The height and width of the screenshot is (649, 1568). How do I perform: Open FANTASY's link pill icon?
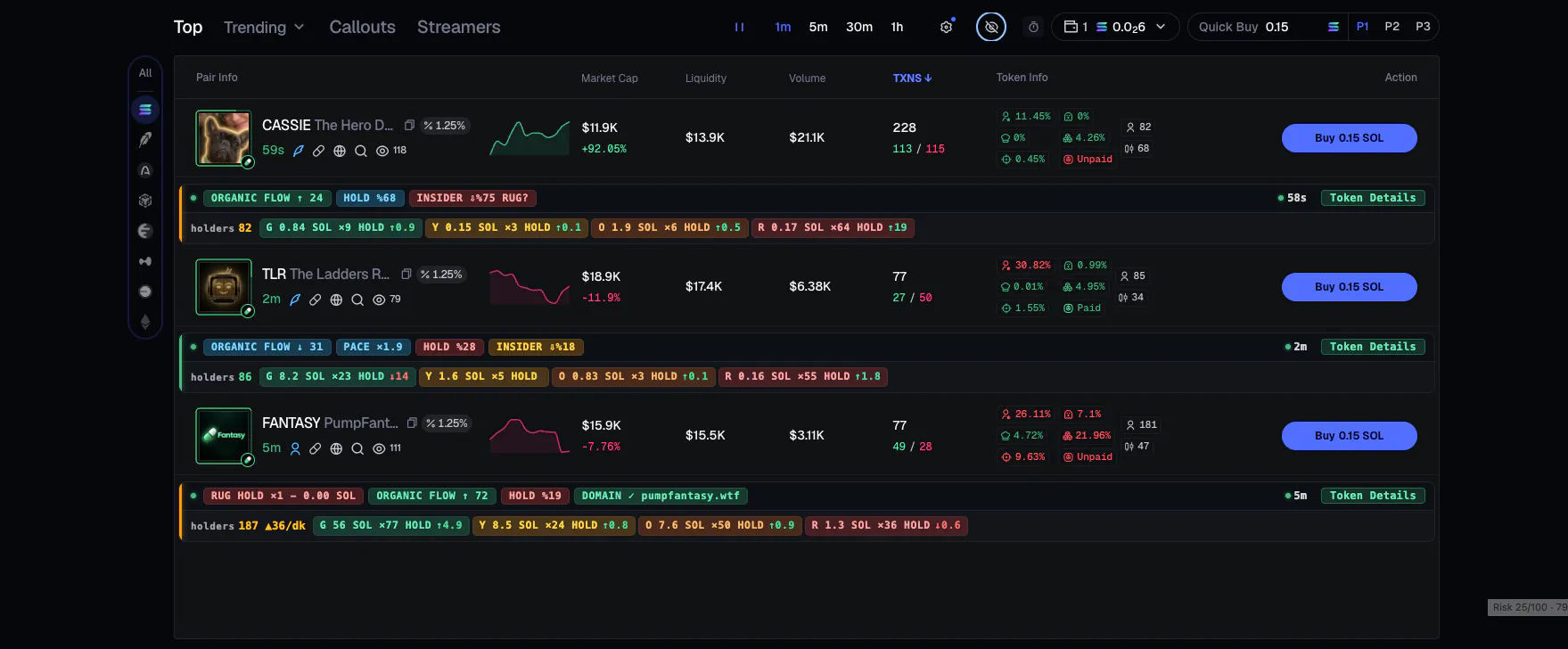(315, 448)
